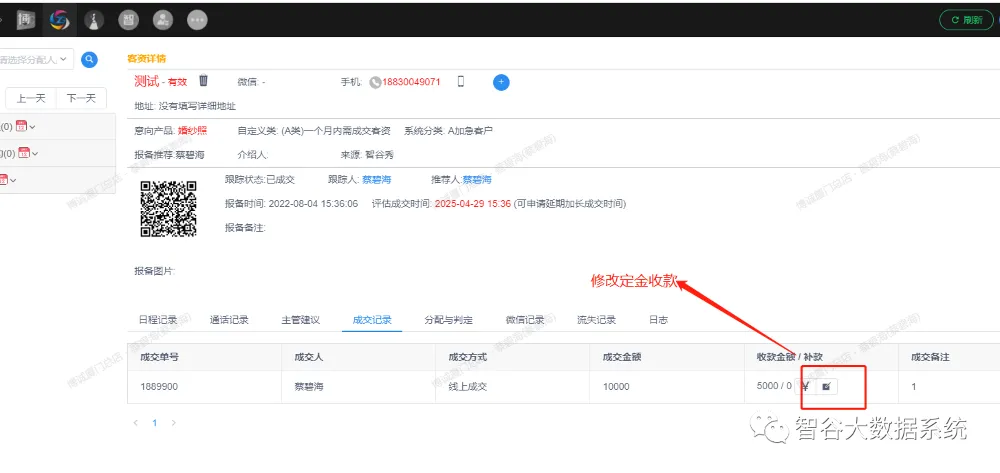The height and width of the screenshot is (473, 1000).
Task: Select the 微信记录 tab
Action: click(525, 320)
